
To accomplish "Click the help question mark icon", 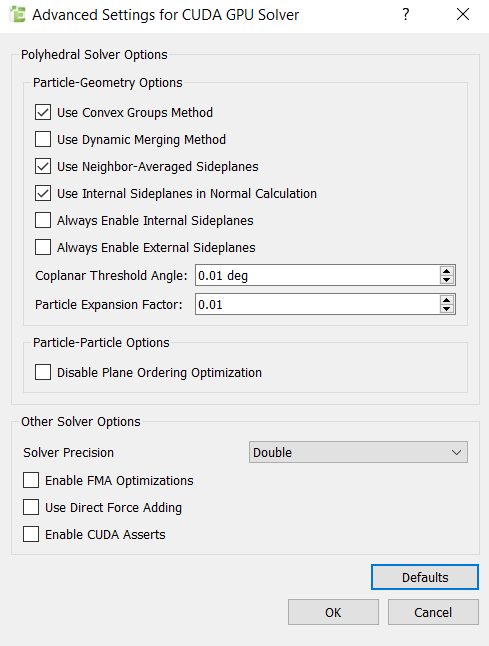I will coord(406,15).
